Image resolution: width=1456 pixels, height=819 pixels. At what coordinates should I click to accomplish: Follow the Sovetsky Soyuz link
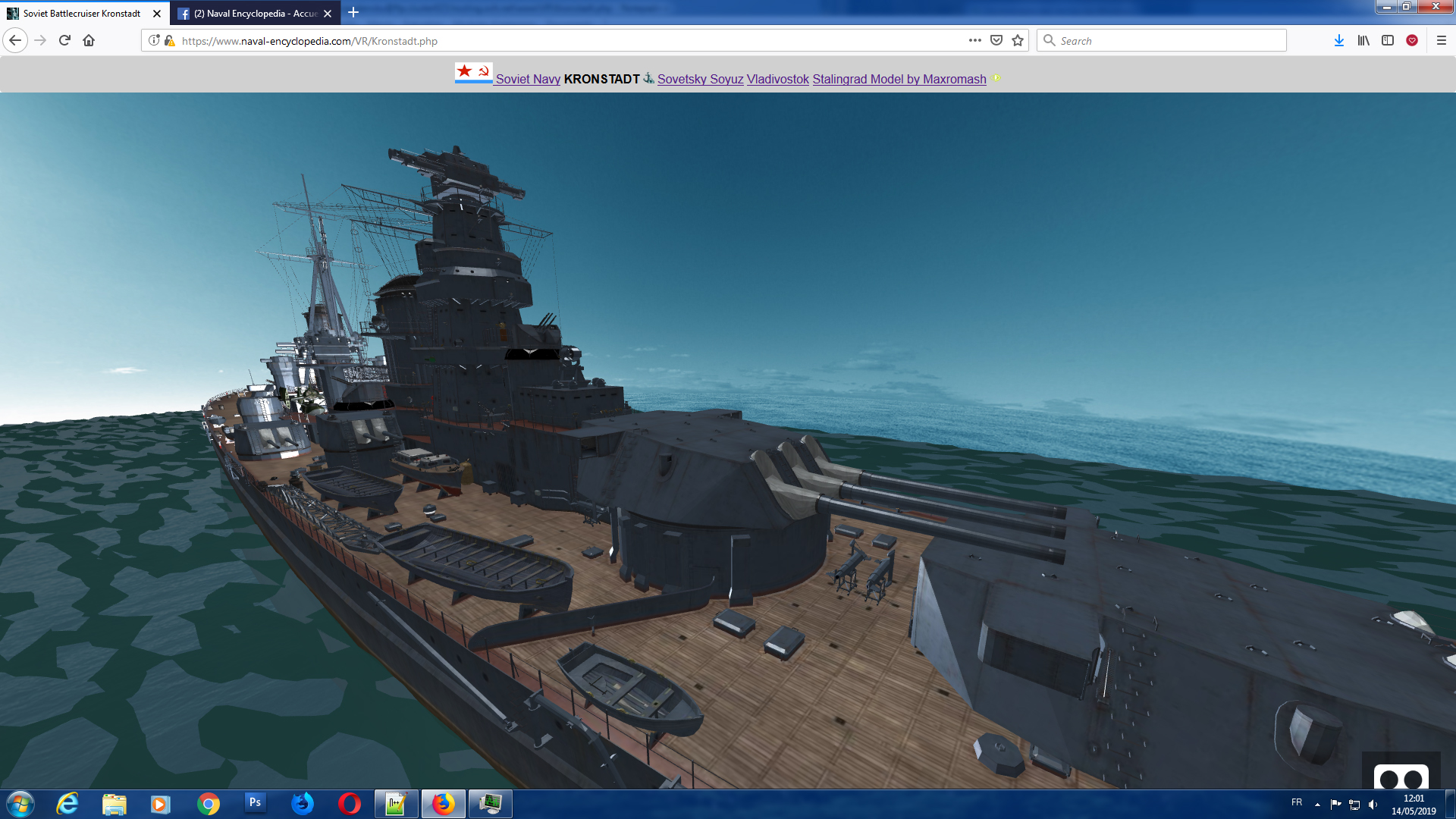700,79
